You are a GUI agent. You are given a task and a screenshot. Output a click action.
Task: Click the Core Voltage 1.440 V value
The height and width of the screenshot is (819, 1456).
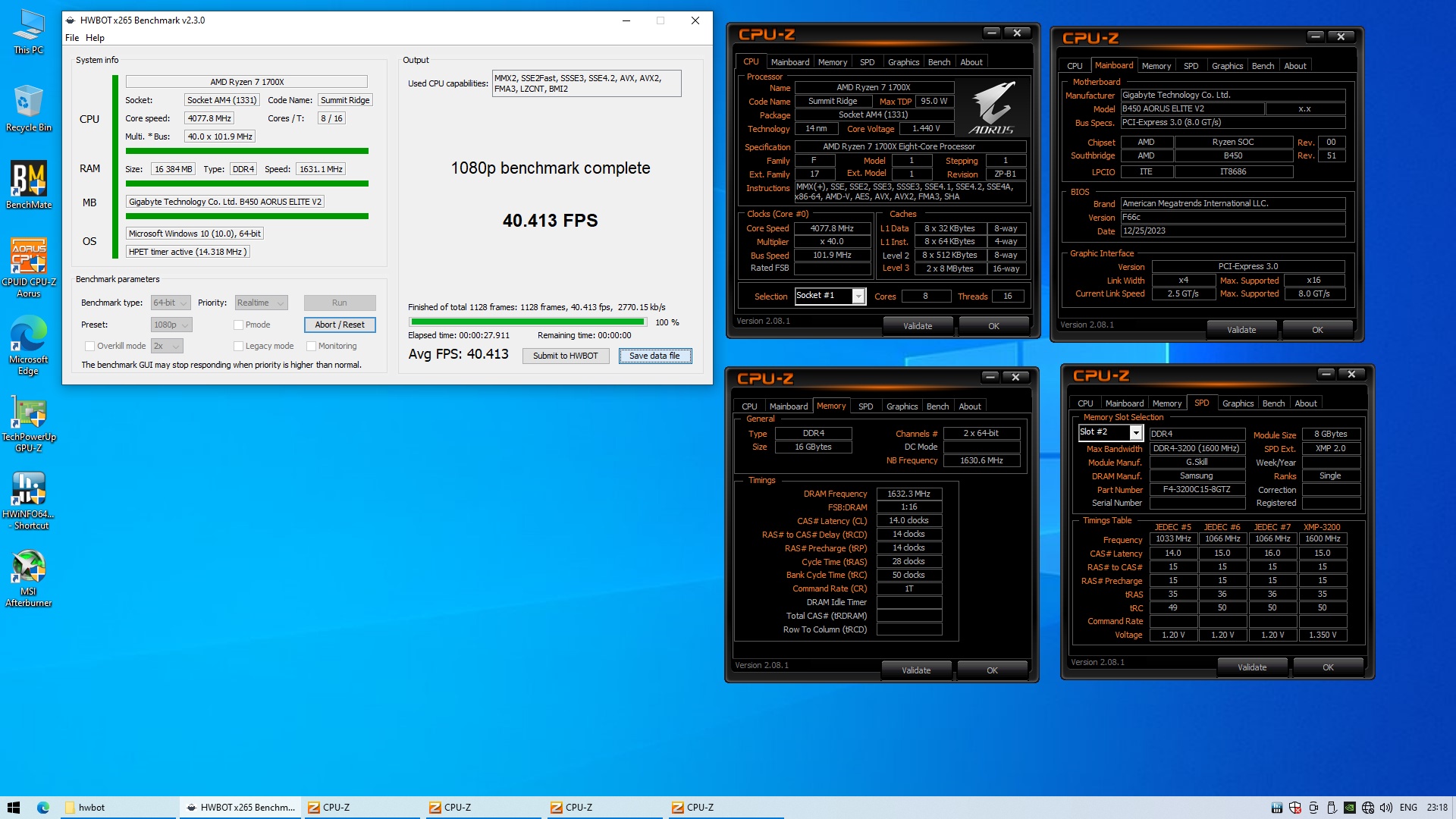tap(926, 129)
